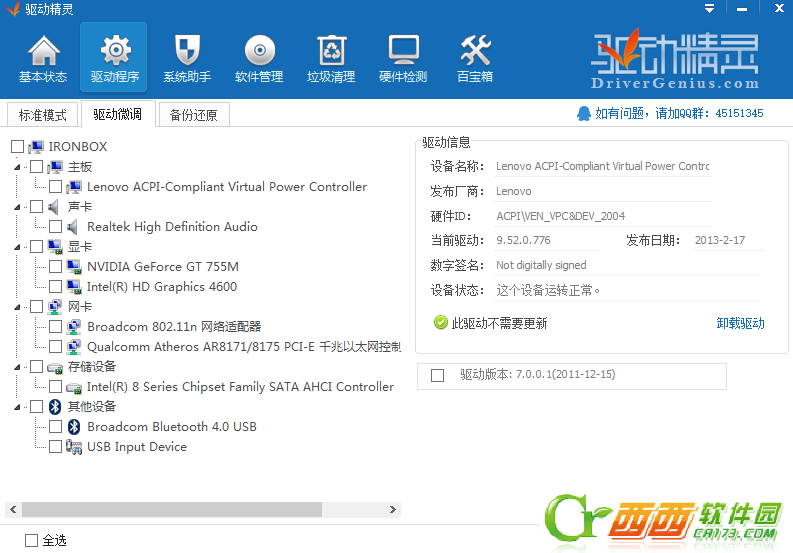Click the USB Input Device icon

pos(74,447)
